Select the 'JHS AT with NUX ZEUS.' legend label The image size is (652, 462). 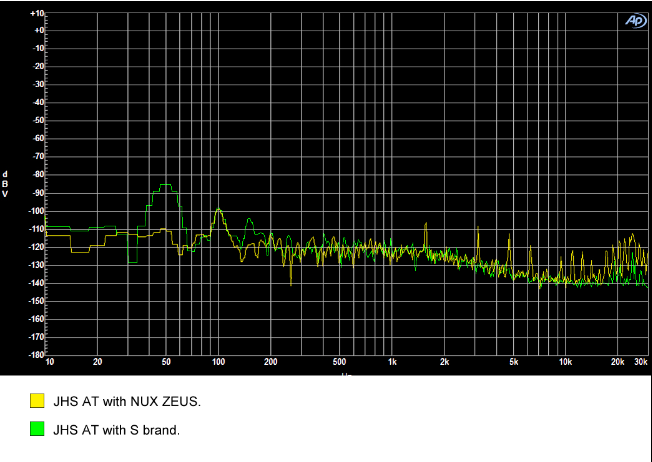click(127, 401)
